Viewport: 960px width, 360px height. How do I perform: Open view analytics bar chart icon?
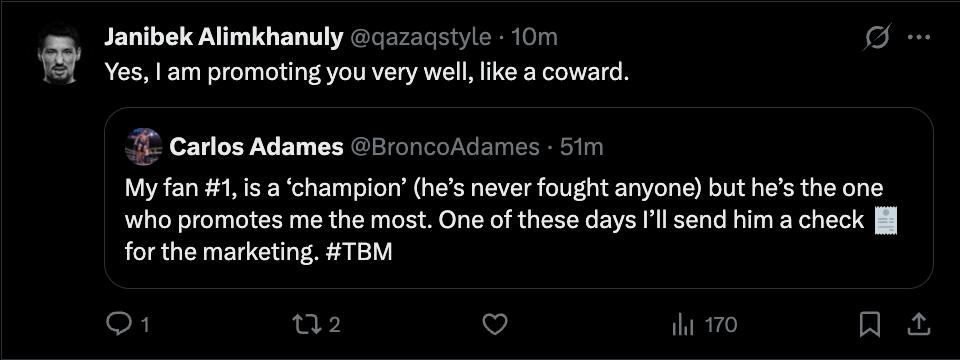point(683,324)
